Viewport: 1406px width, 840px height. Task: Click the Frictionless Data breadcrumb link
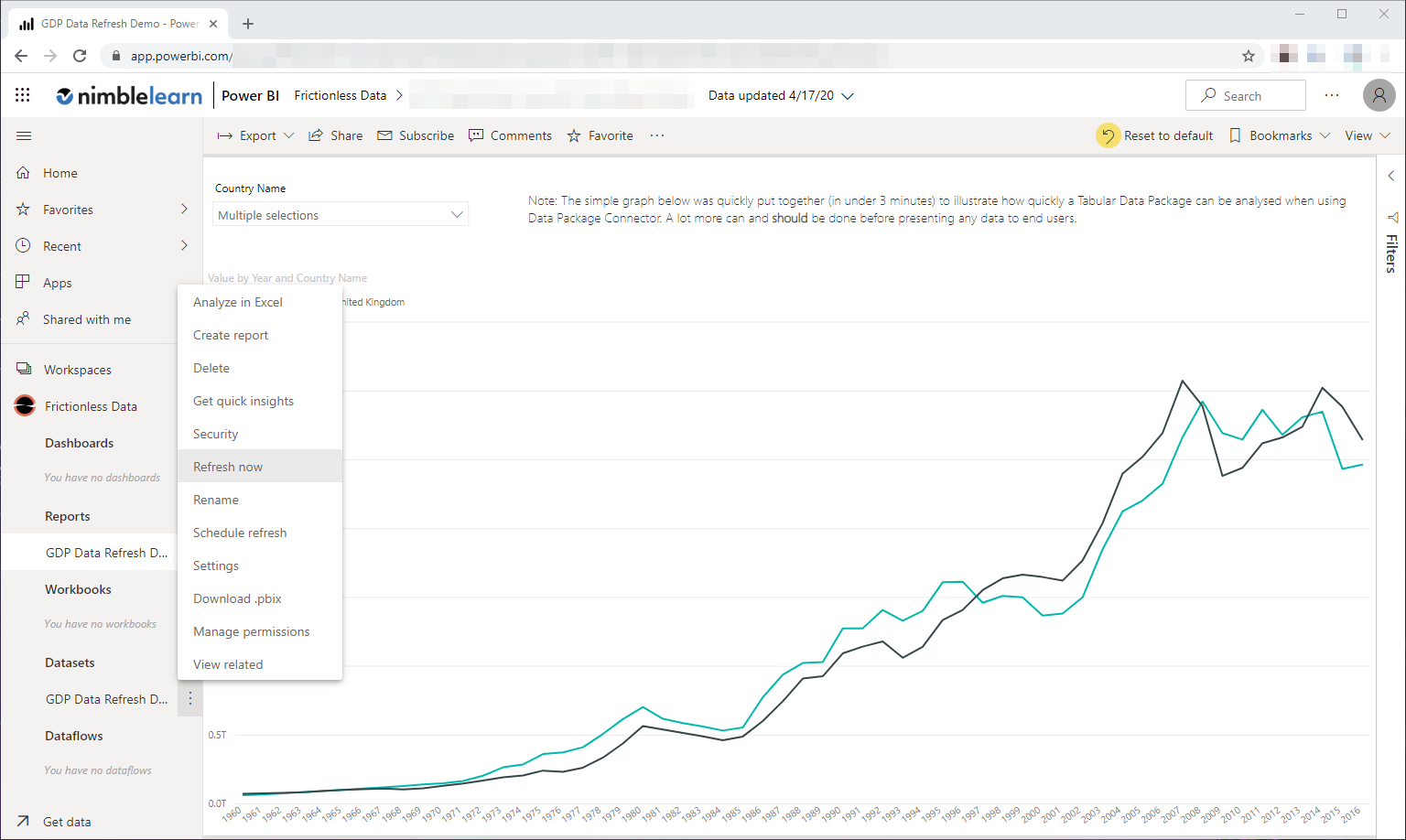point(341,95)
